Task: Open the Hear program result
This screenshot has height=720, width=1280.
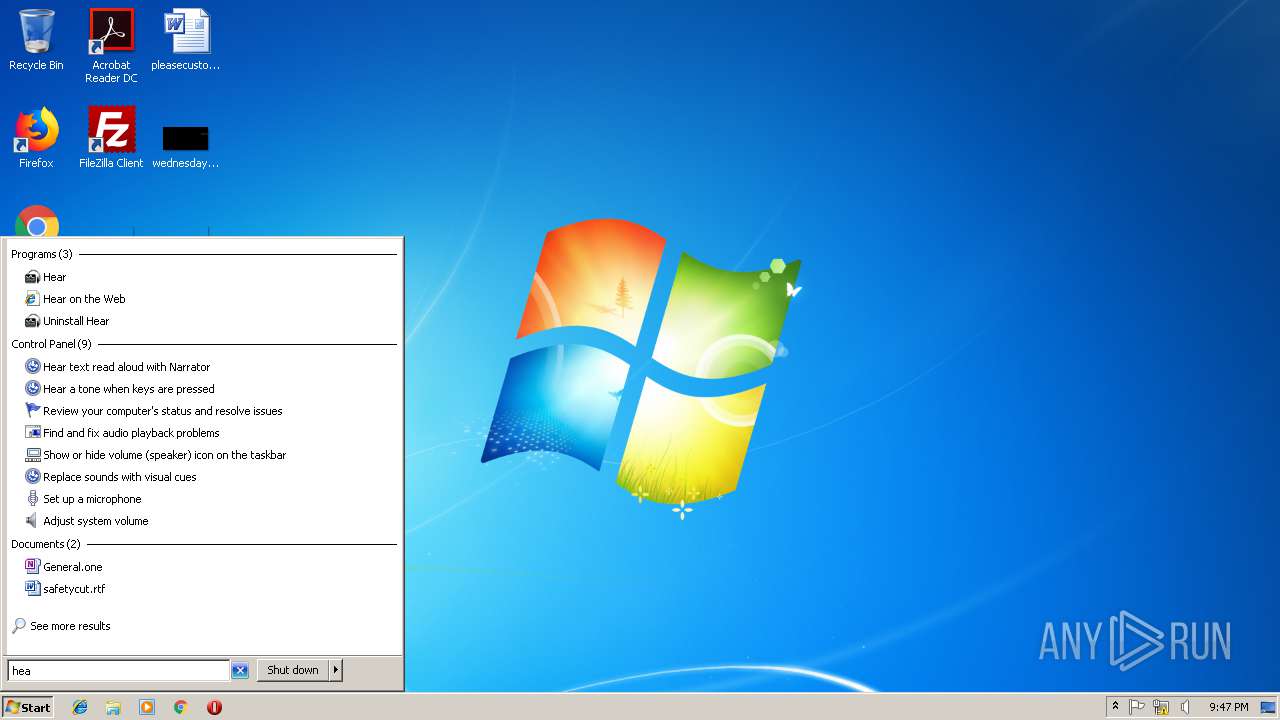Action: (54, 277)
